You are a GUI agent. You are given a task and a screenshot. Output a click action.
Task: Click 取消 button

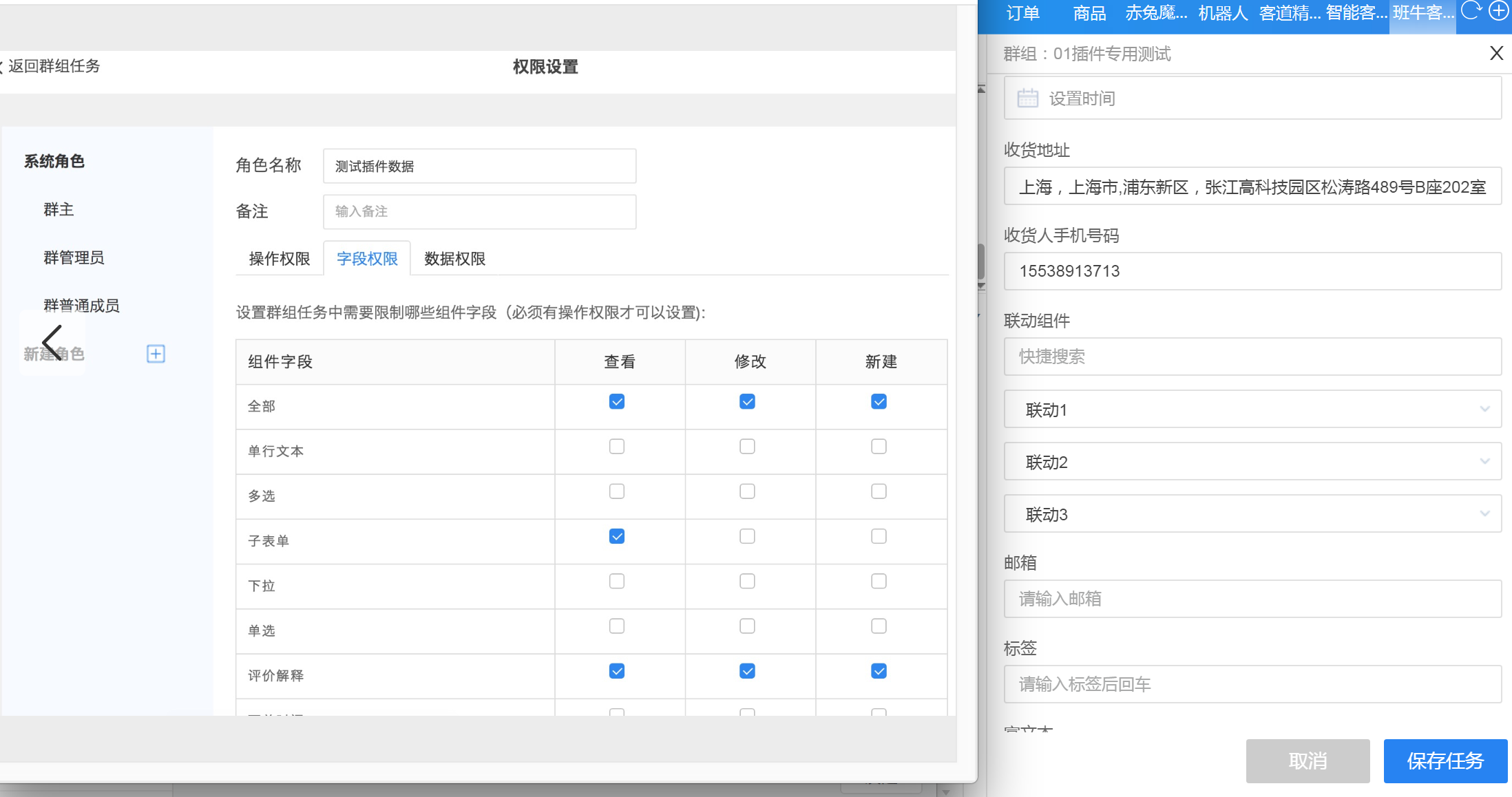[1308, 761]
